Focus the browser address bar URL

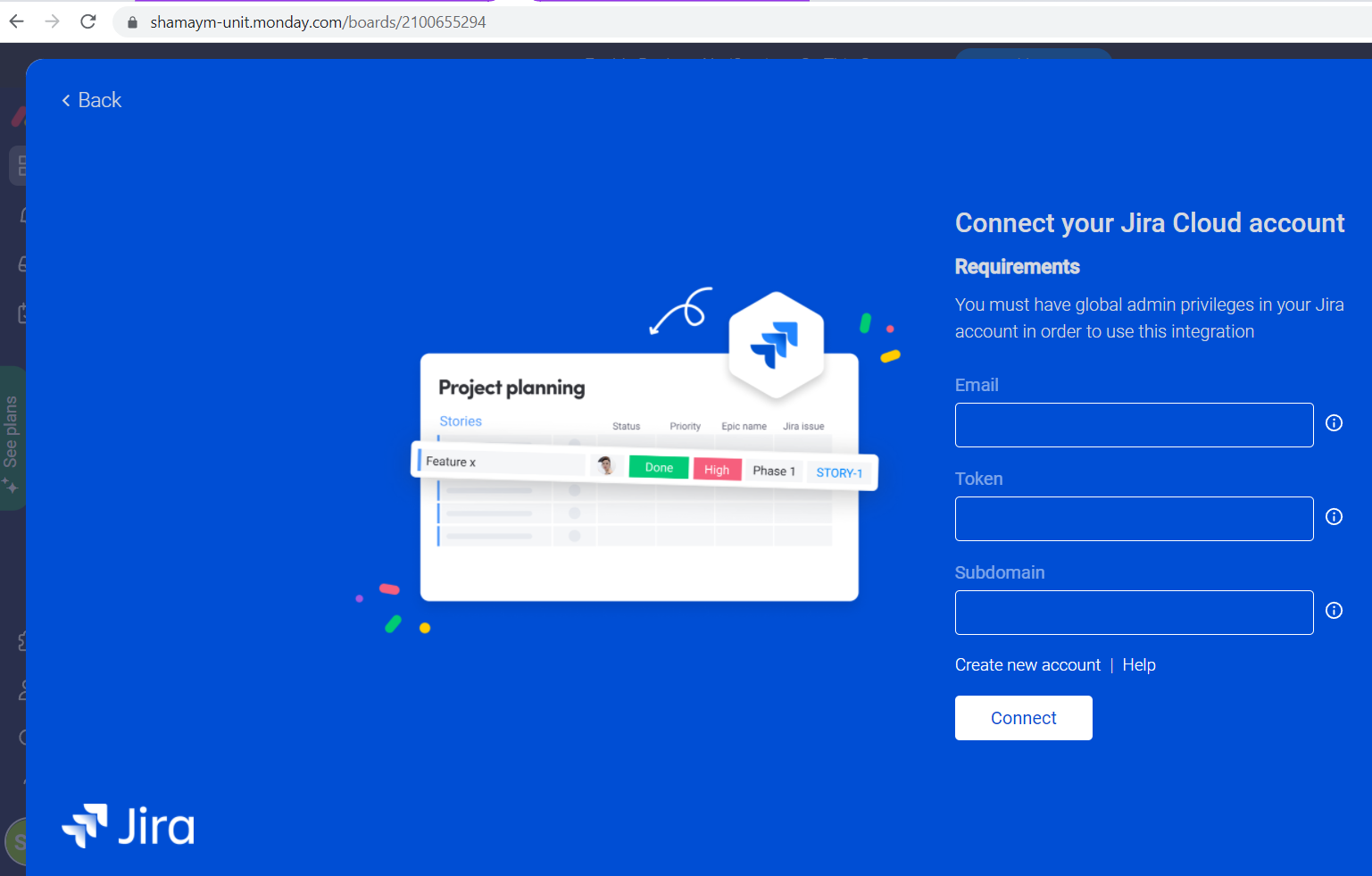tap(318, 22)
